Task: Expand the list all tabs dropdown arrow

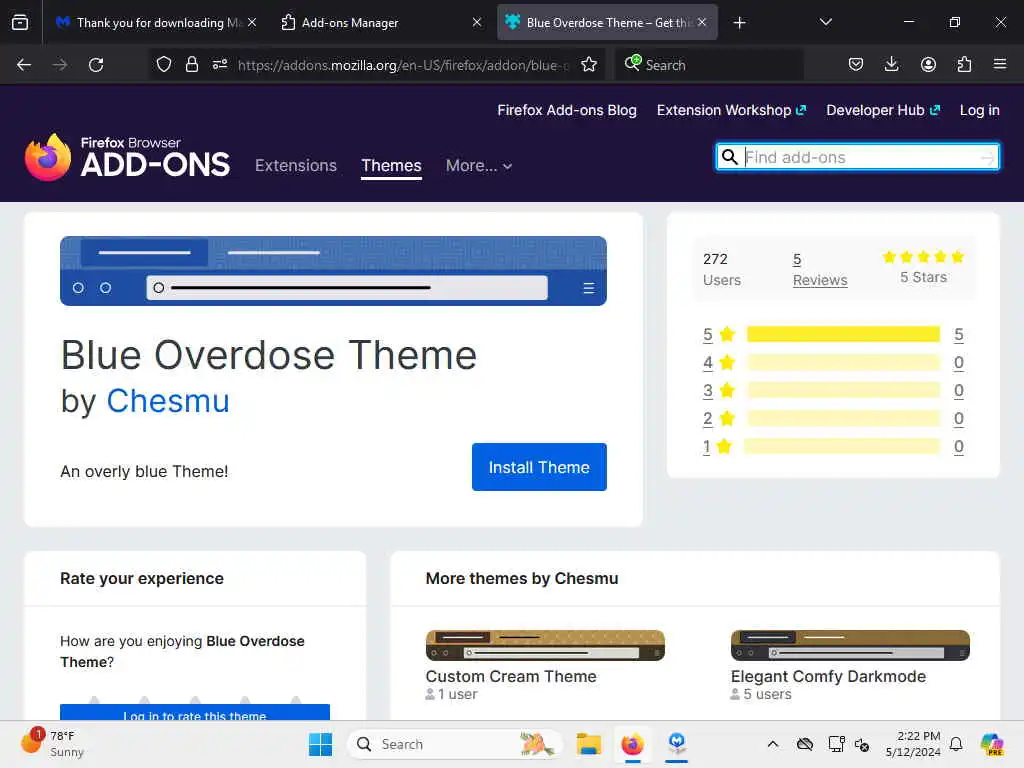Action: pyautogui.click(x=825, y=22)
